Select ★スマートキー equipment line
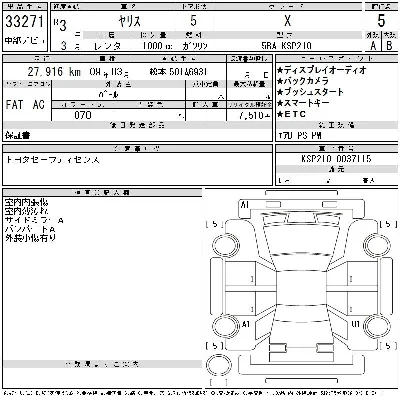 pos(303,103)
